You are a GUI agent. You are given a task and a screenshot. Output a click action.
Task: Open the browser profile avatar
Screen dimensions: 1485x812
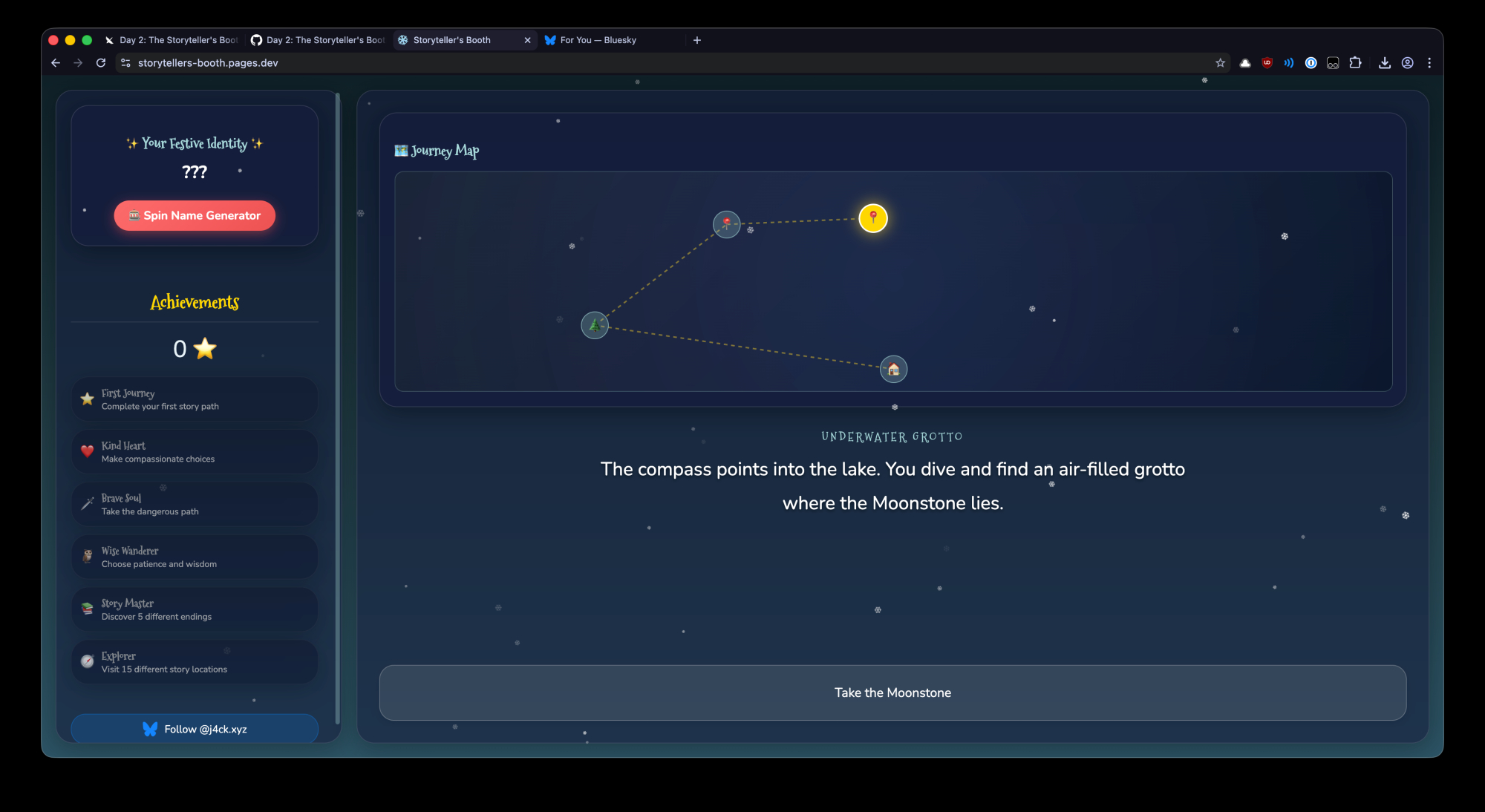coord(1407,63)
